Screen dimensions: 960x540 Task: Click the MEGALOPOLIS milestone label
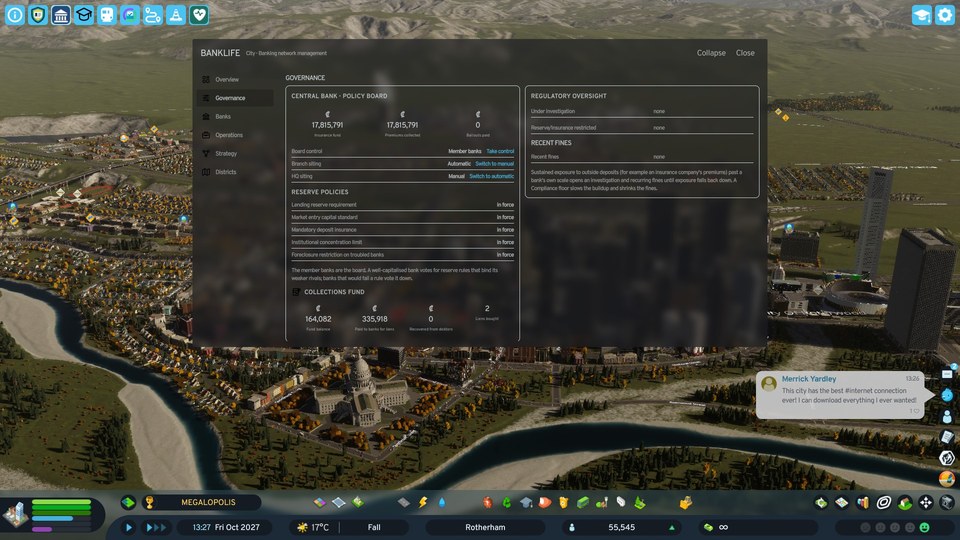click(208, 502)
